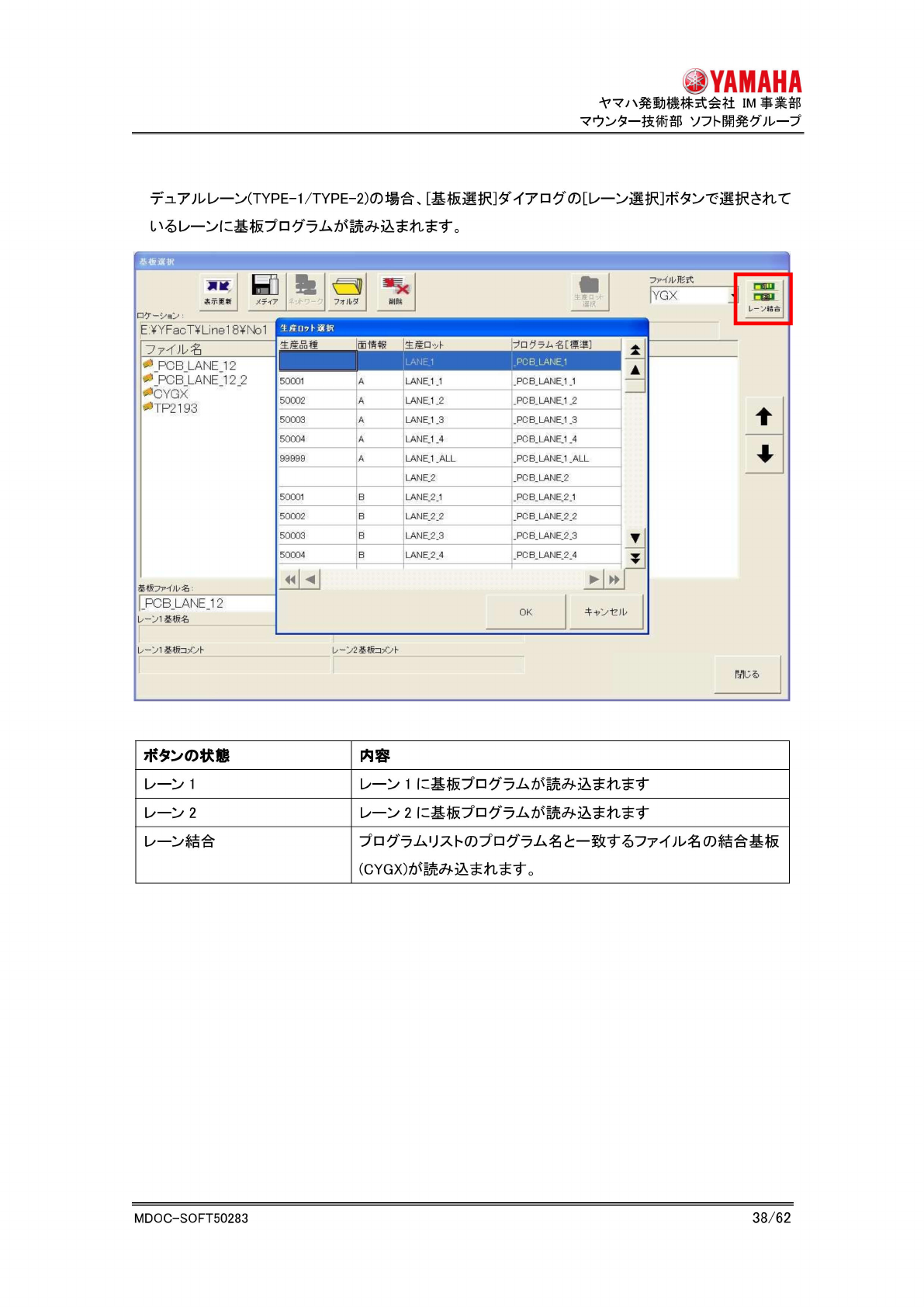This screenshot has height=1307, width=924.
Task: Select lot cell LANE_2_3
Action: (x=456, y=536)
